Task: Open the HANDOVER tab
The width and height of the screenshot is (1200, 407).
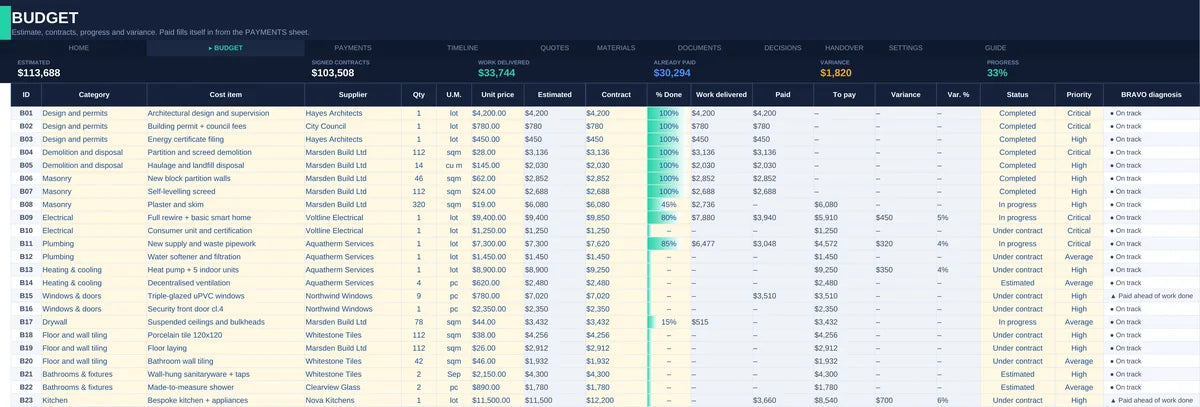Action: pos(844,48)
